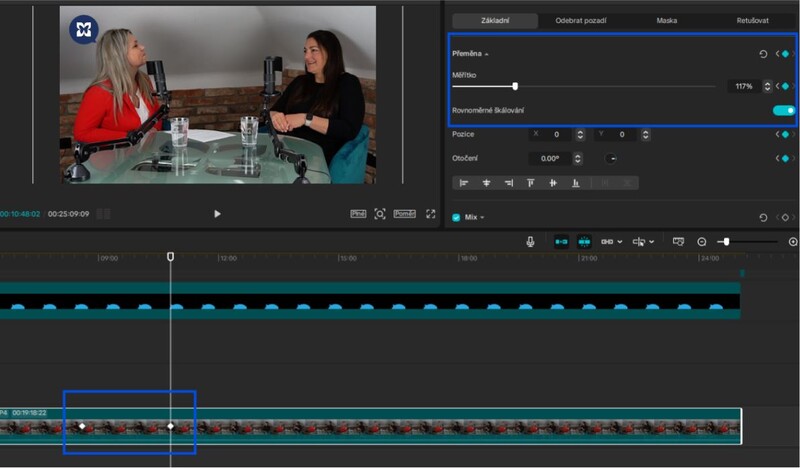Reset the Mix blend settings
The image size is (800, 468).
763,217
